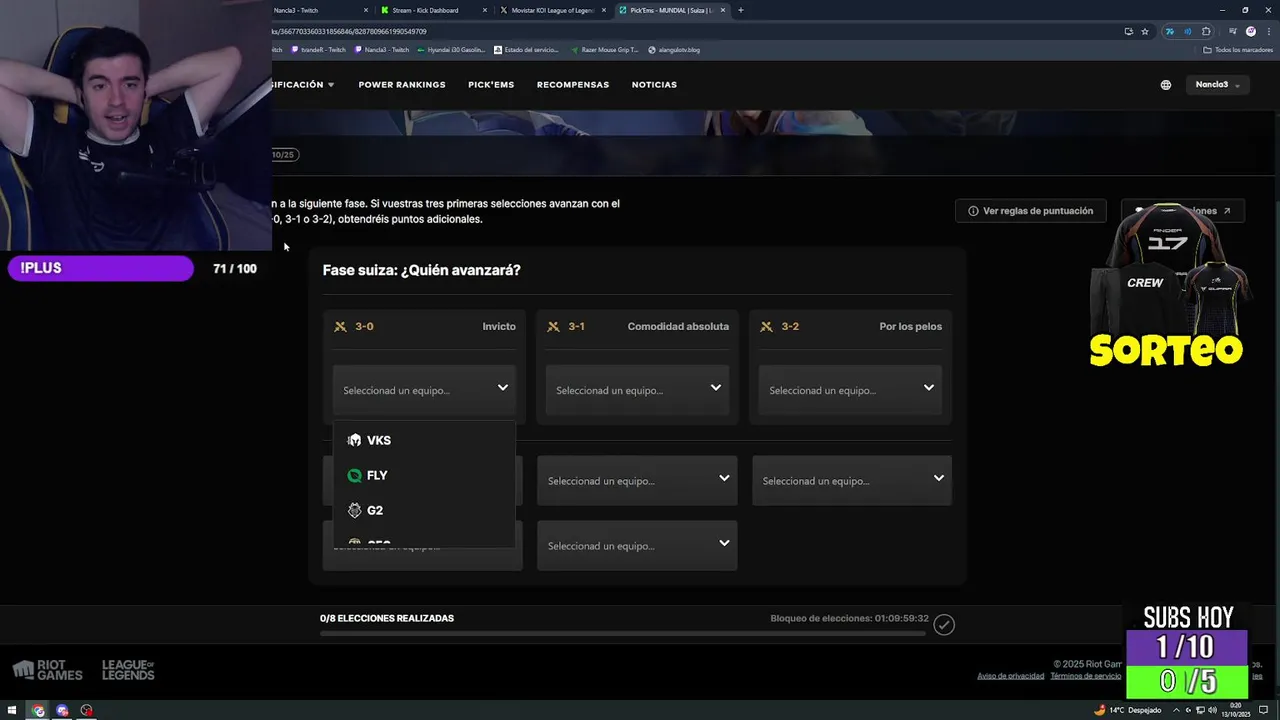Click Ver reglas de puntuación button
The height and width of the screenshot is (720, 1280).
1031,211
